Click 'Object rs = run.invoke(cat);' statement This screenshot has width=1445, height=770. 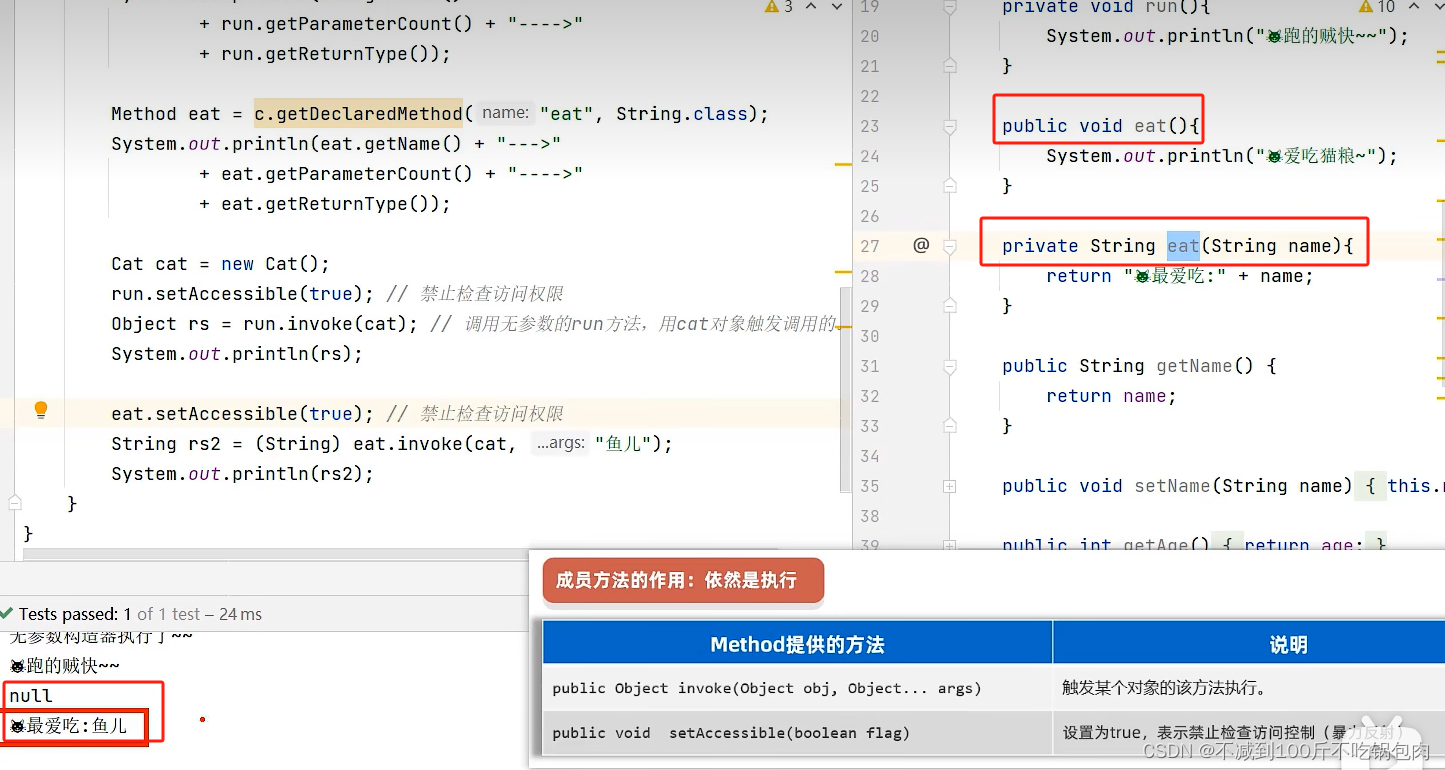[x=265, y=324]
